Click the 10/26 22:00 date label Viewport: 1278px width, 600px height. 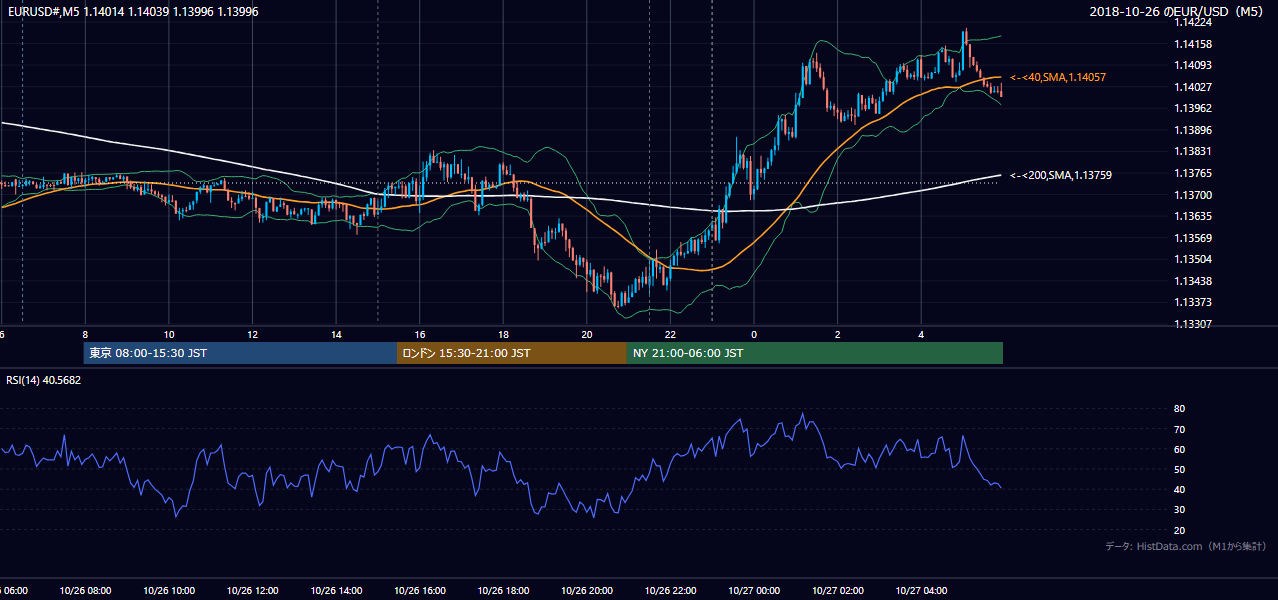[670, 591]
